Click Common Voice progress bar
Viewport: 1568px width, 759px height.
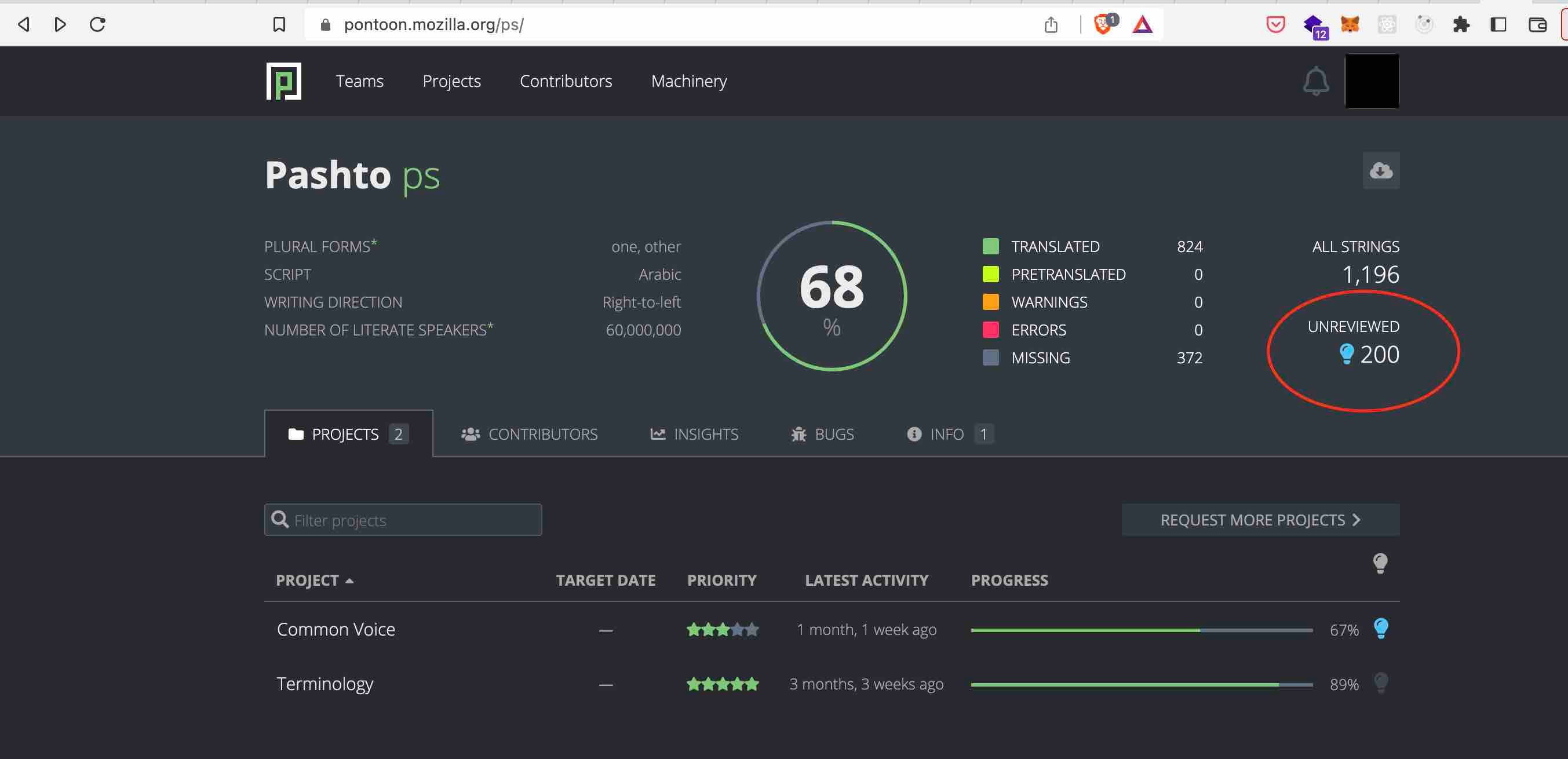(x=1142, y=630)
